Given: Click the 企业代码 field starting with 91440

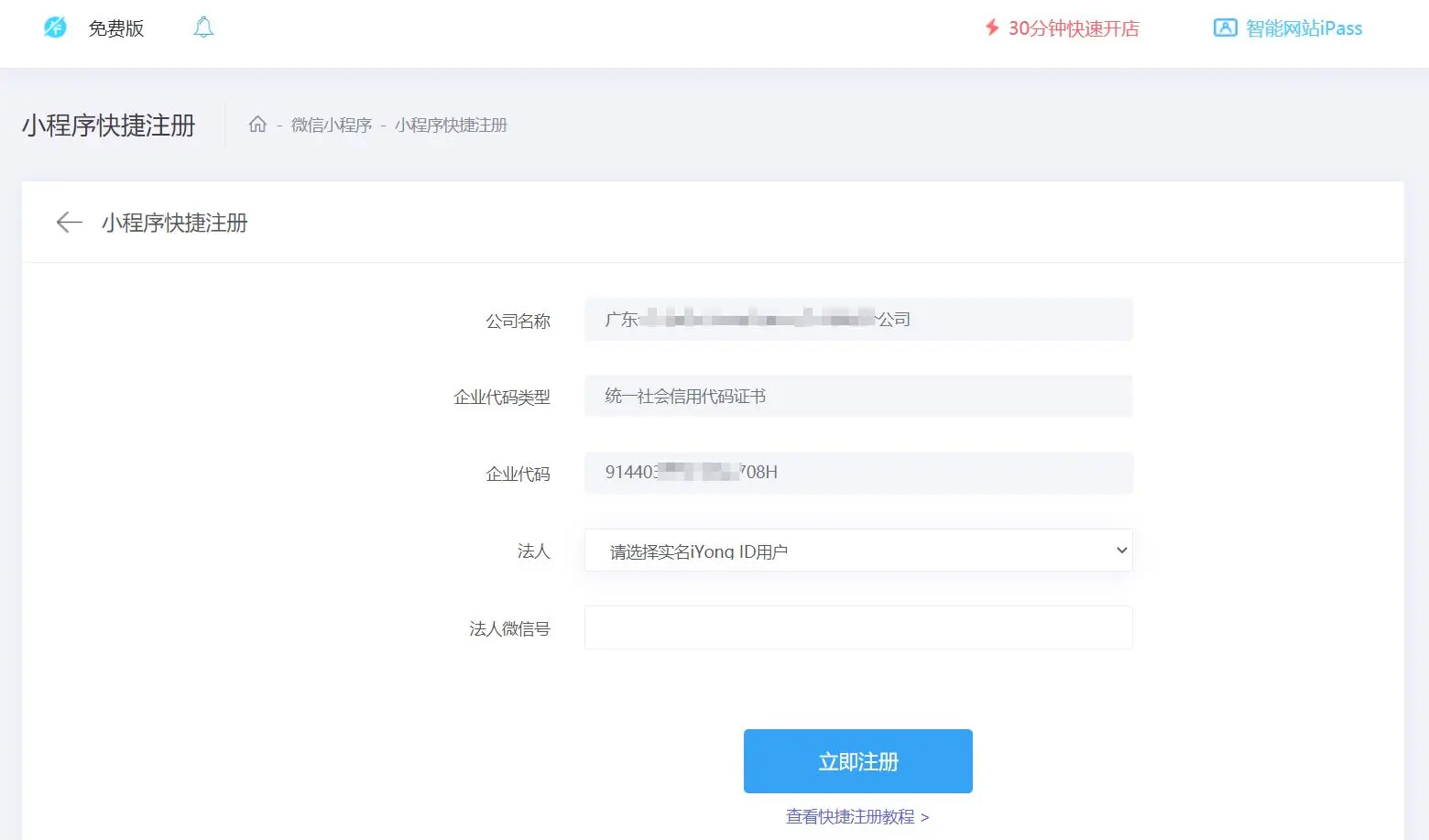Looking at the screenshot, I should click(x=857, y=473).
